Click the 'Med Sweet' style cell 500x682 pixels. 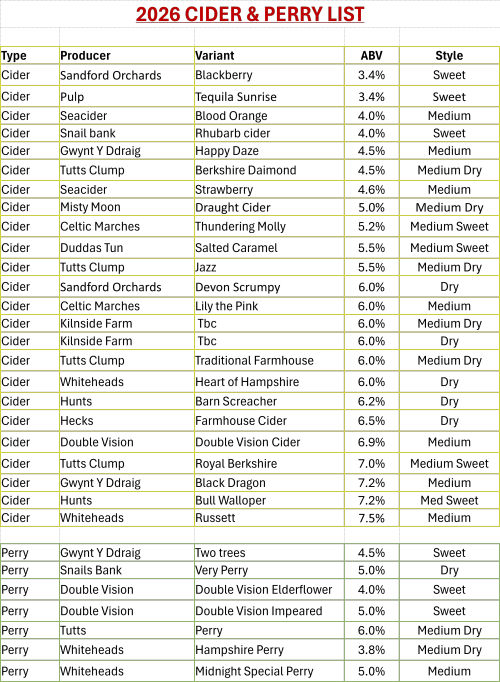[449, 501]
